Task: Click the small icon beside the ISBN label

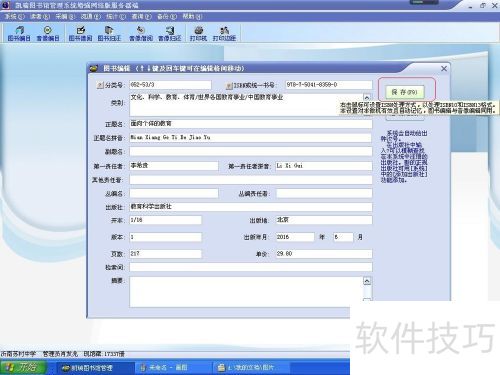Action: click(x=229, y=86)
